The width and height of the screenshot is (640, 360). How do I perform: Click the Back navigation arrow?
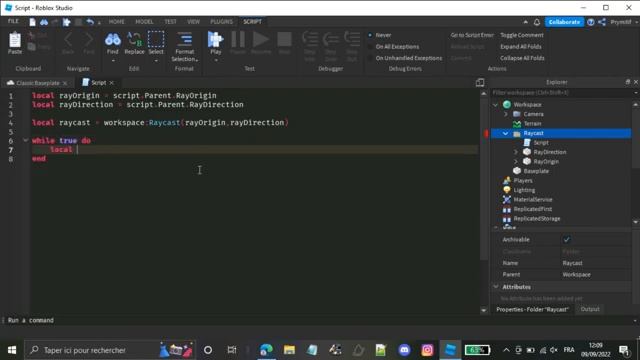pyautogui.click(x=68, y=40)
